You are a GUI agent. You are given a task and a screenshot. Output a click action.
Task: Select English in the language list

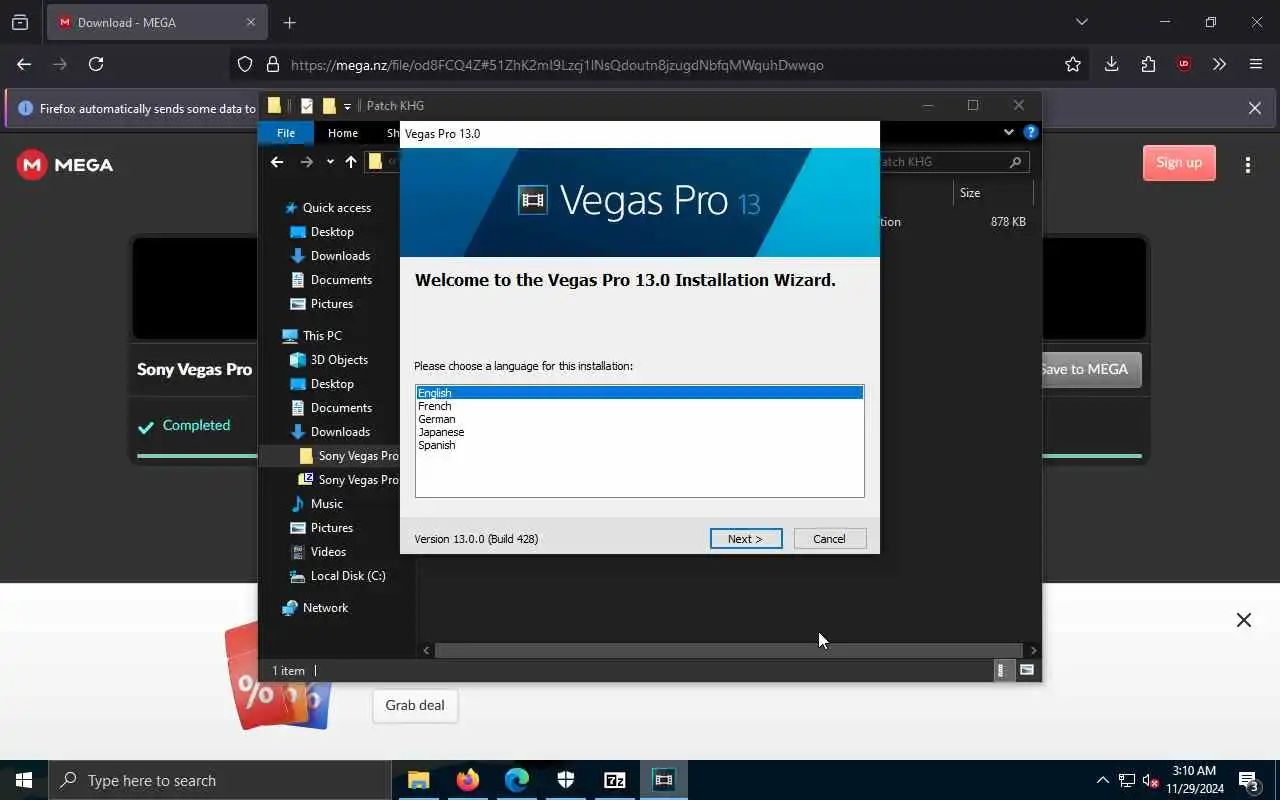tap(639, 393)
